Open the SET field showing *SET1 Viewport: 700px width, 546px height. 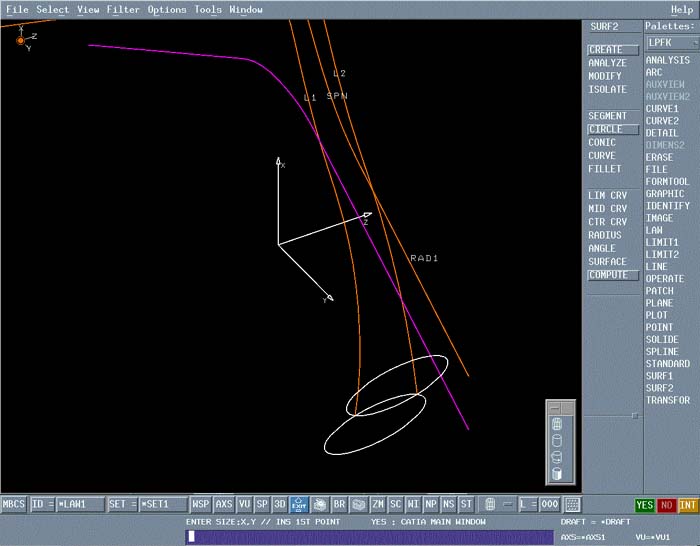pos(162,505)
